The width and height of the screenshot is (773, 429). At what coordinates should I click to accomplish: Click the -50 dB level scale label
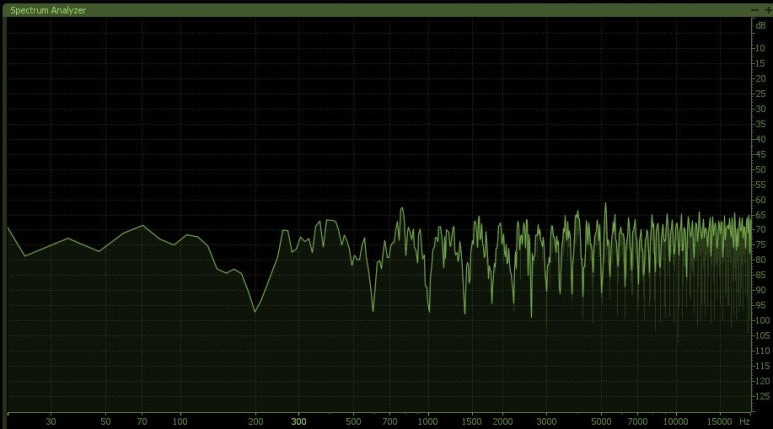(x=760, y=170)
